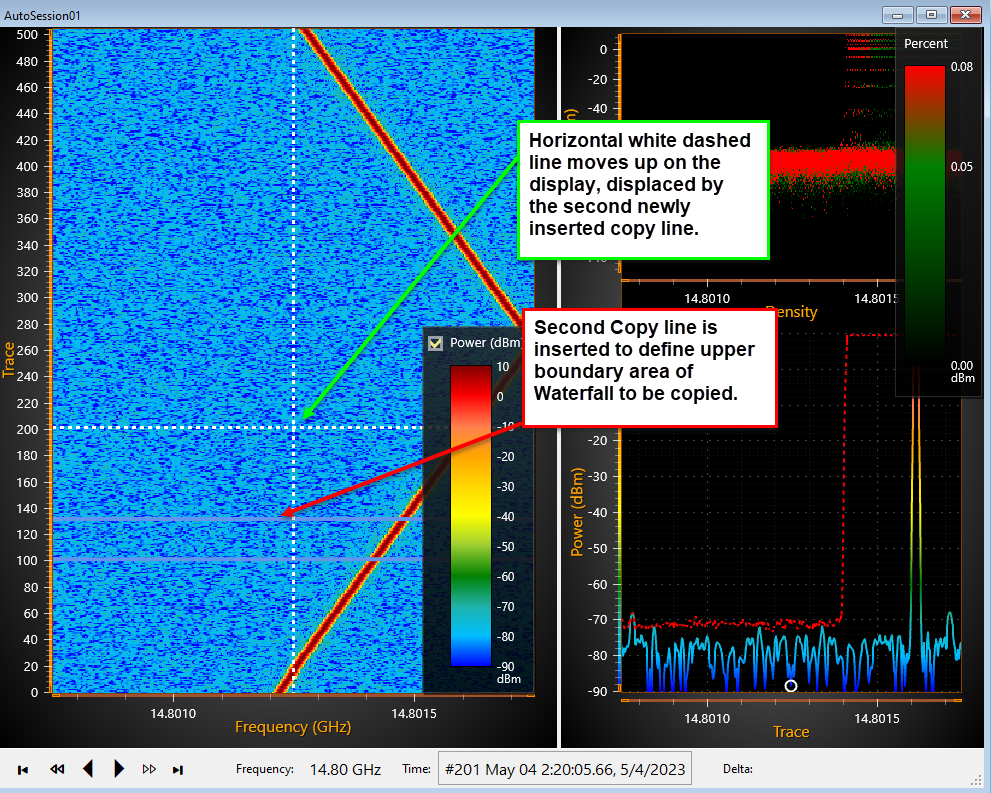Click the lower copy line near trace 100
This screenshot has width=991, height=793.
click(150, 559)
